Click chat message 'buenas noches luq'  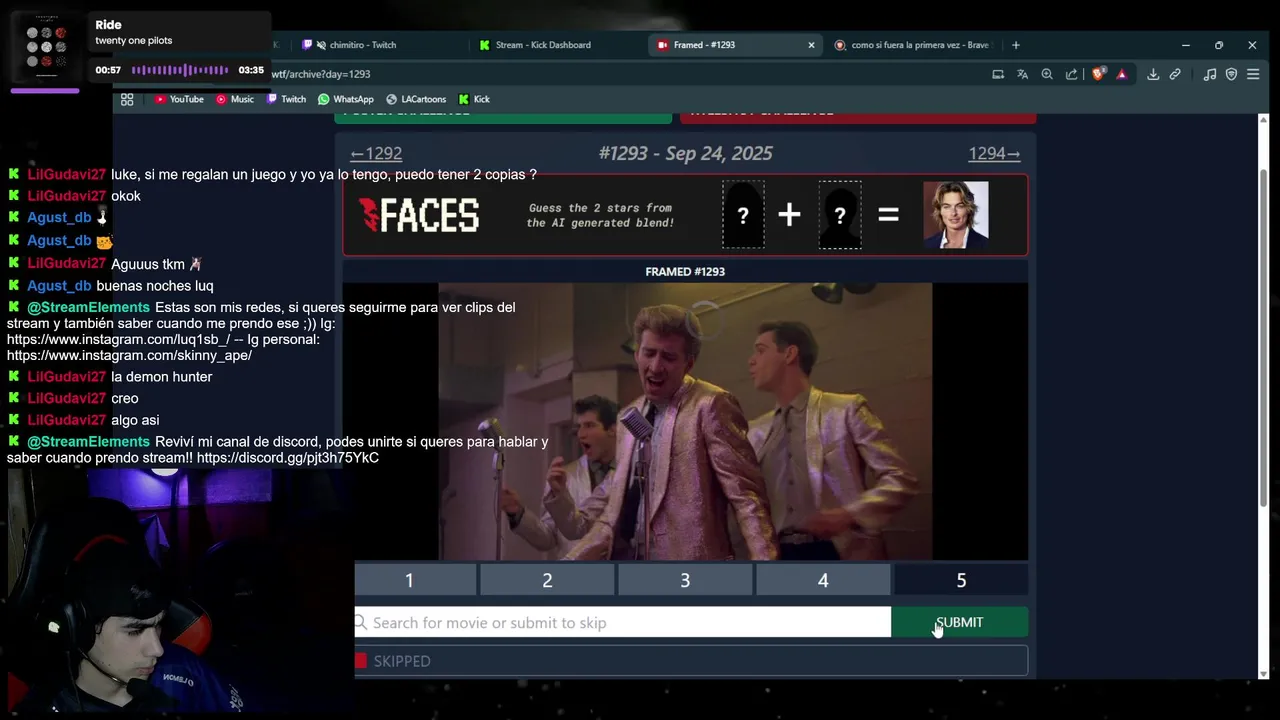155,286
